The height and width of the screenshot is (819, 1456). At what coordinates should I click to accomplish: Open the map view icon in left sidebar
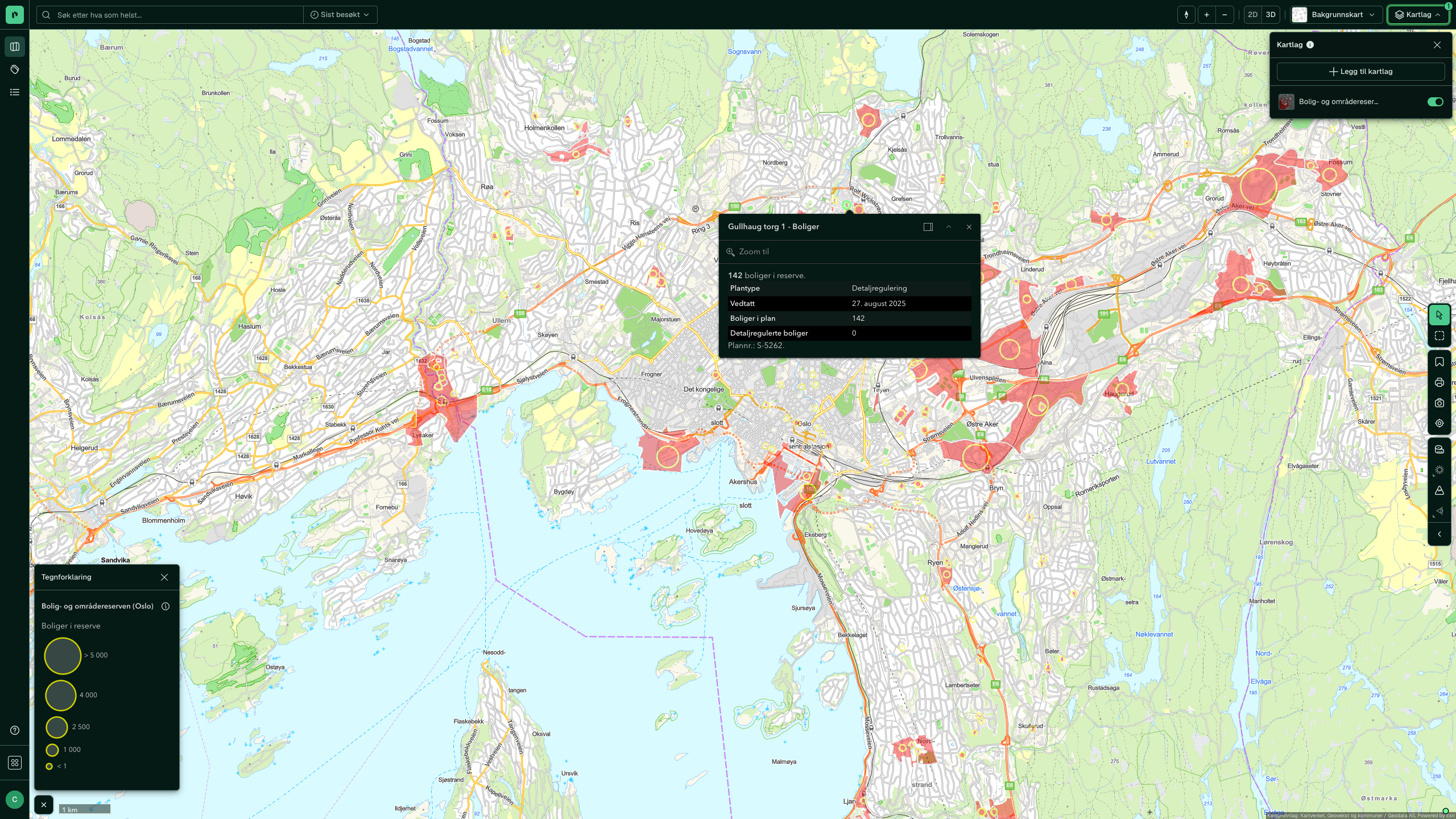(x=15, y=47)
